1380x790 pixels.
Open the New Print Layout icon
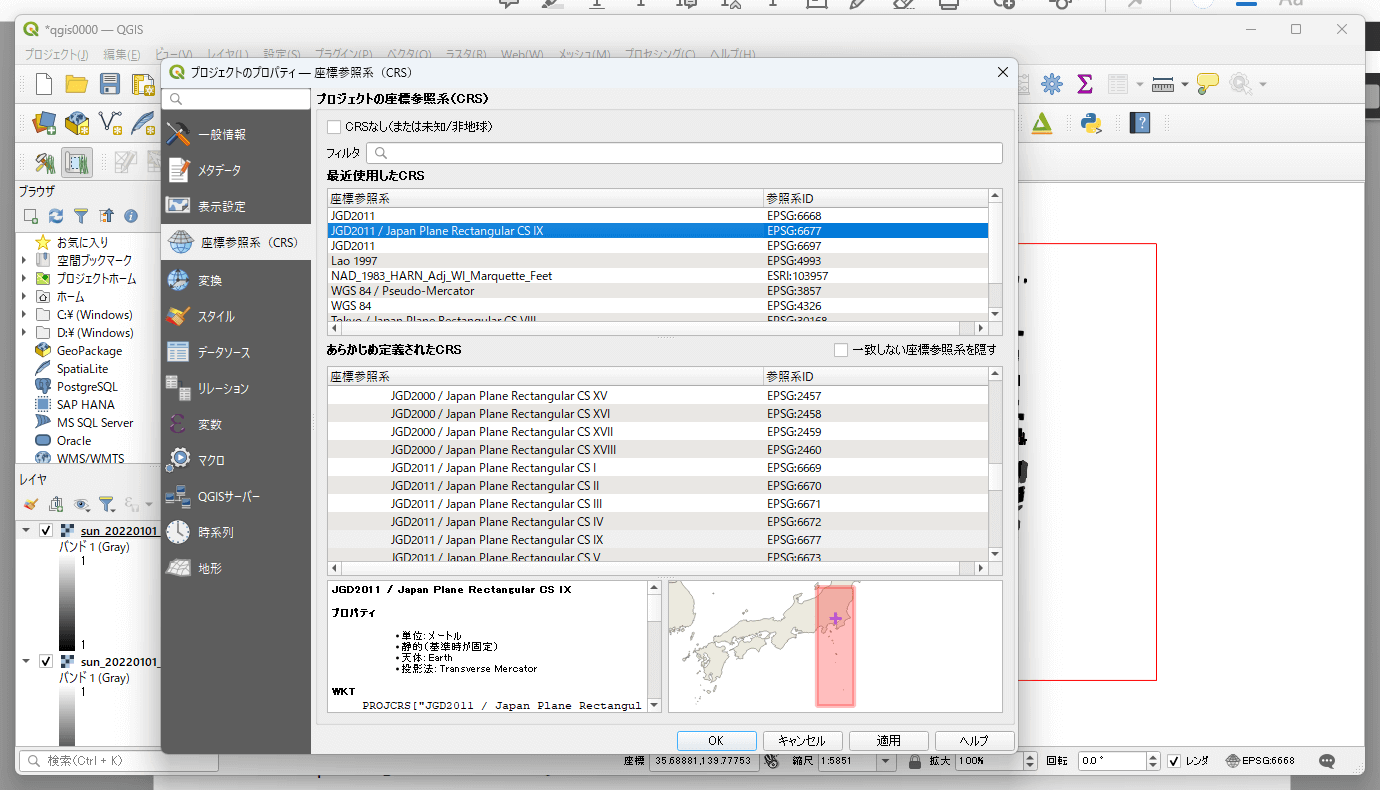(143, 84)
